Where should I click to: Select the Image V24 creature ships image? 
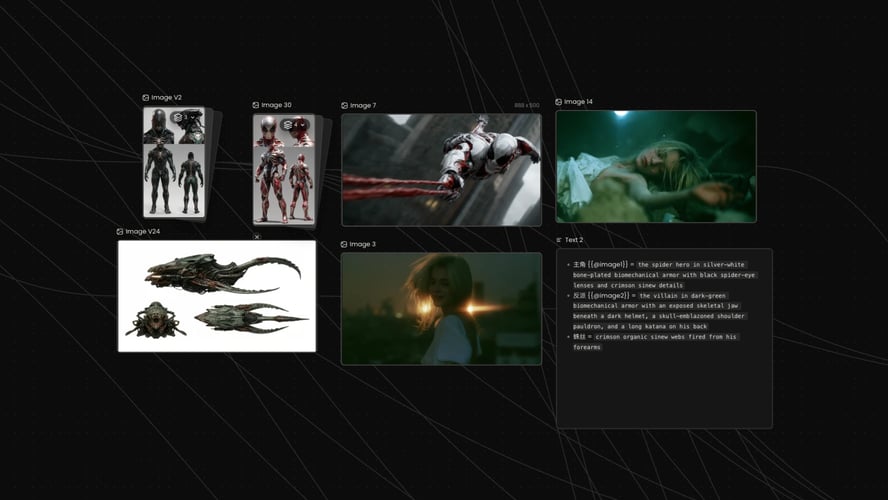coord(217,296)
